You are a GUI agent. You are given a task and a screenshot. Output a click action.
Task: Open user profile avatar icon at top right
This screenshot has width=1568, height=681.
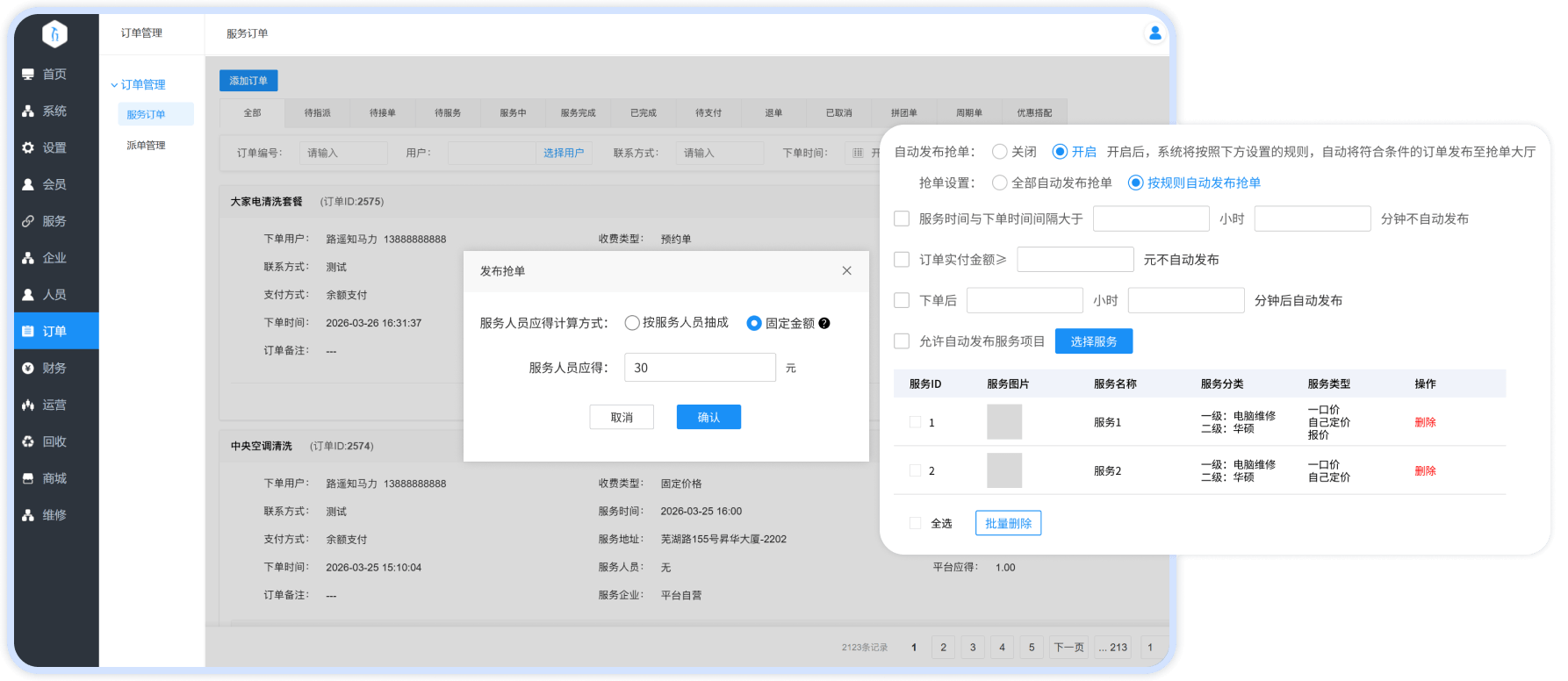pos(1154,33)
